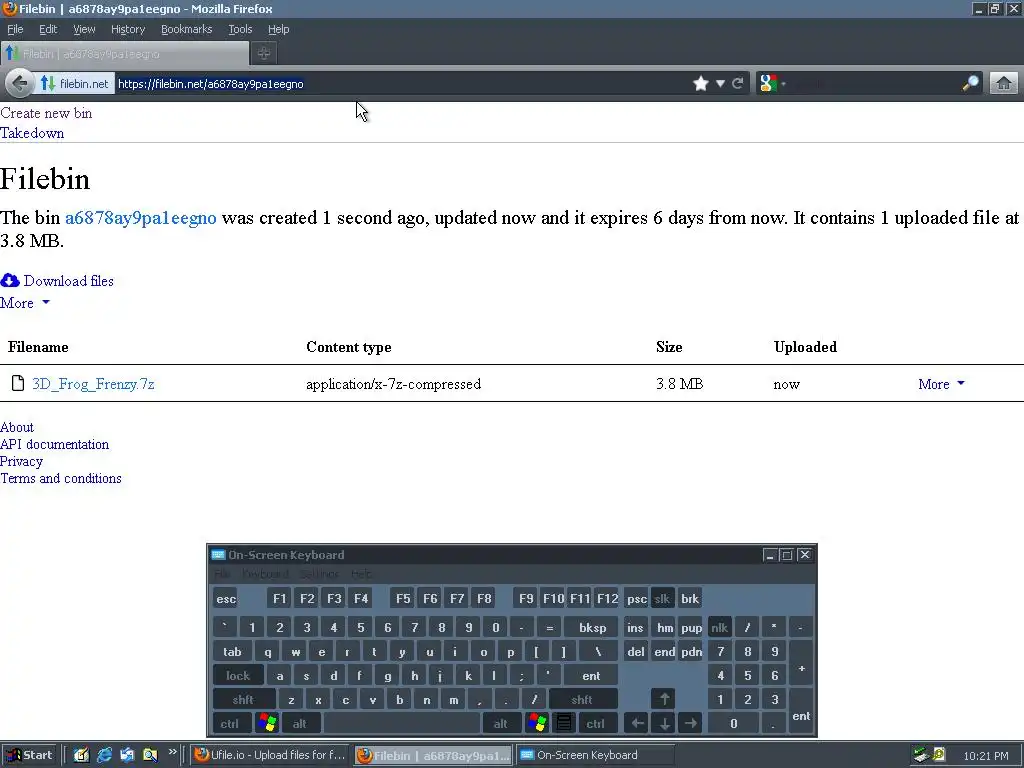1024x768 pixels.
Task: Expand the quick launch chevron on taskbar
Action: tap(172, 752)
